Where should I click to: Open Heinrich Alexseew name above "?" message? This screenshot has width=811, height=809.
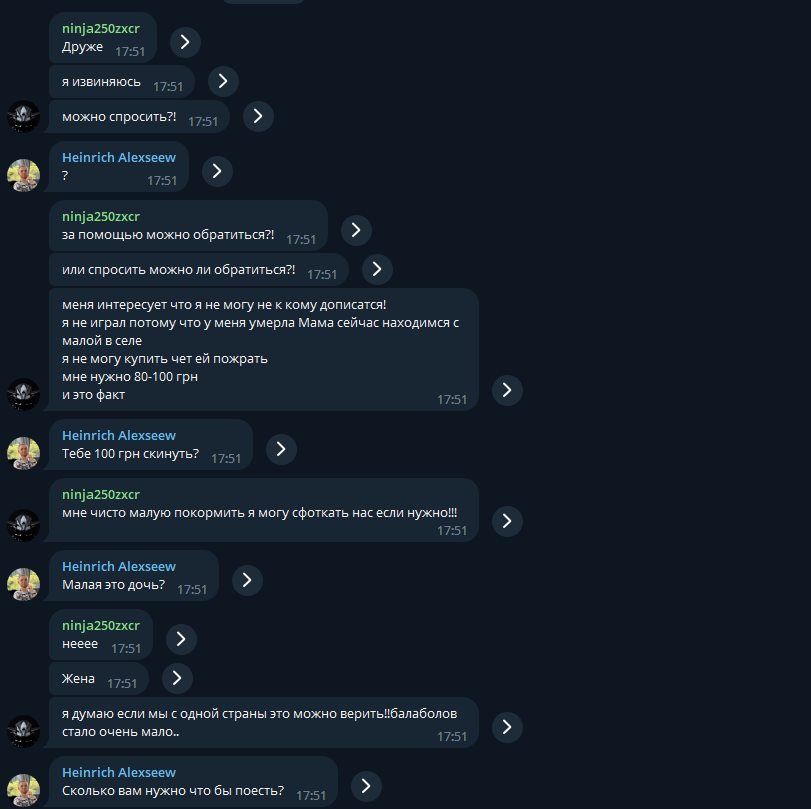coord(119,157)
